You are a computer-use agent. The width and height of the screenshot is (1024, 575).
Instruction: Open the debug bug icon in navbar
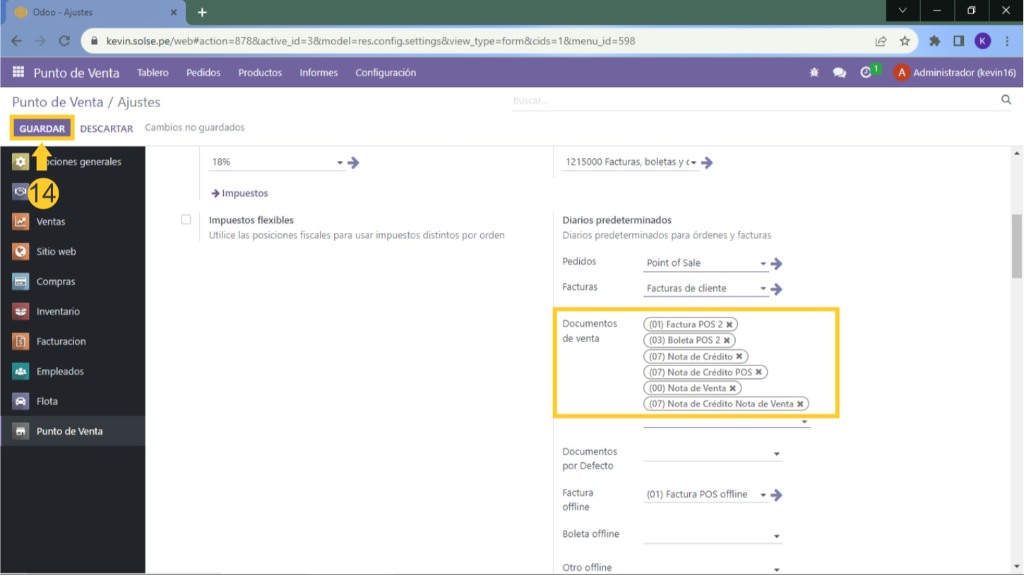click(x=814, y=73)
